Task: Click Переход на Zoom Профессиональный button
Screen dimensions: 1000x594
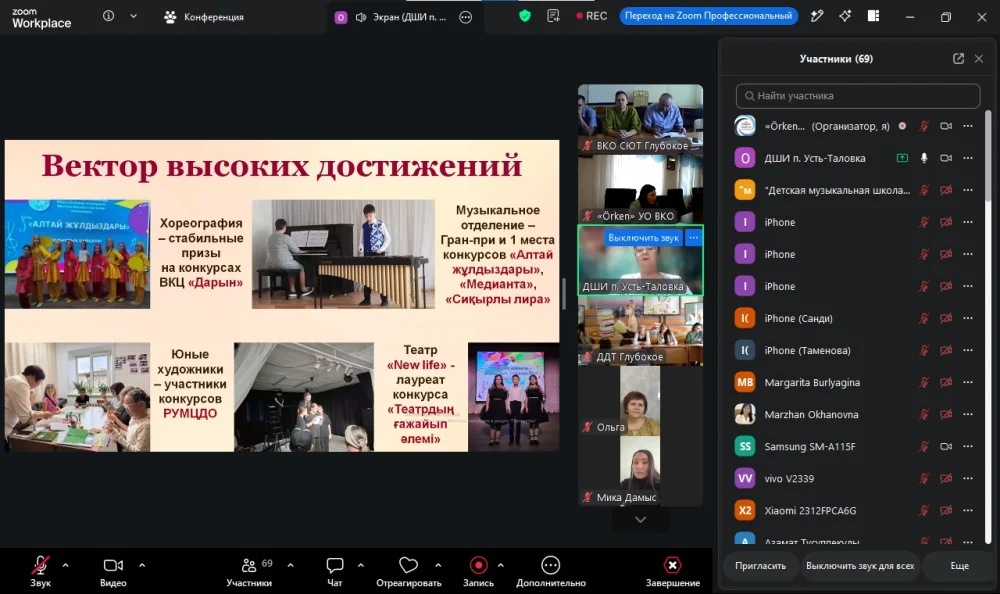Action: click(x=709, y=16)
